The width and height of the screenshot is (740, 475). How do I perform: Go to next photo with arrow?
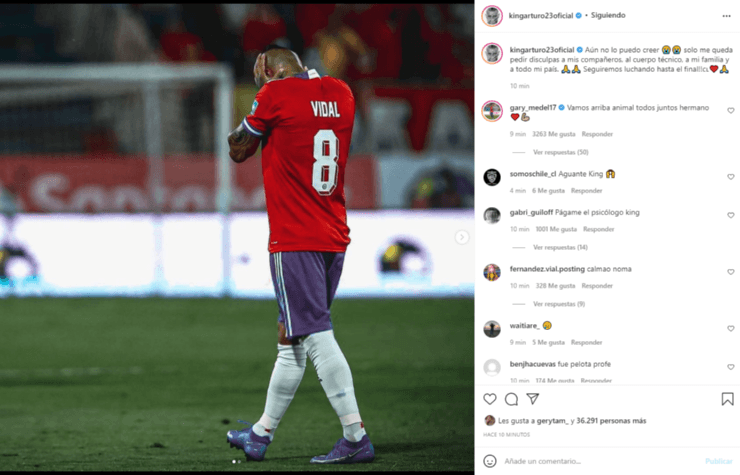pos(462,237)
